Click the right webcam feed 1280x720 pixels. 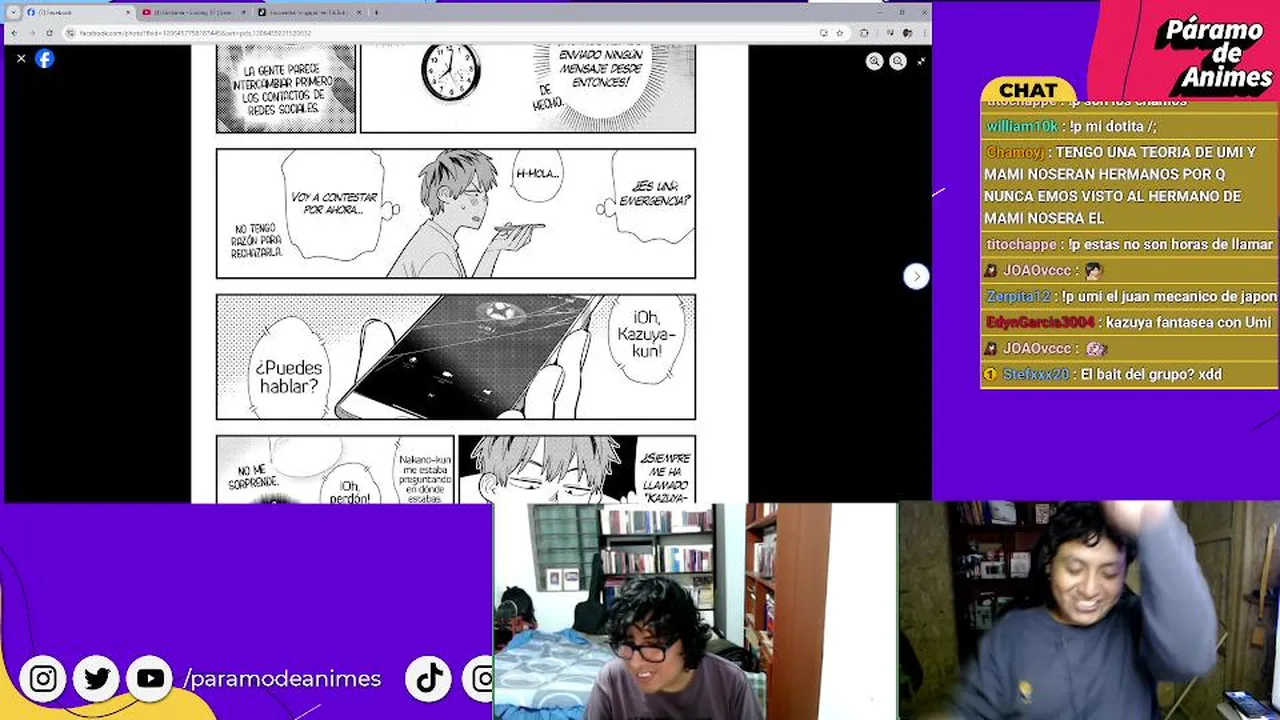tap(1089, 610)
